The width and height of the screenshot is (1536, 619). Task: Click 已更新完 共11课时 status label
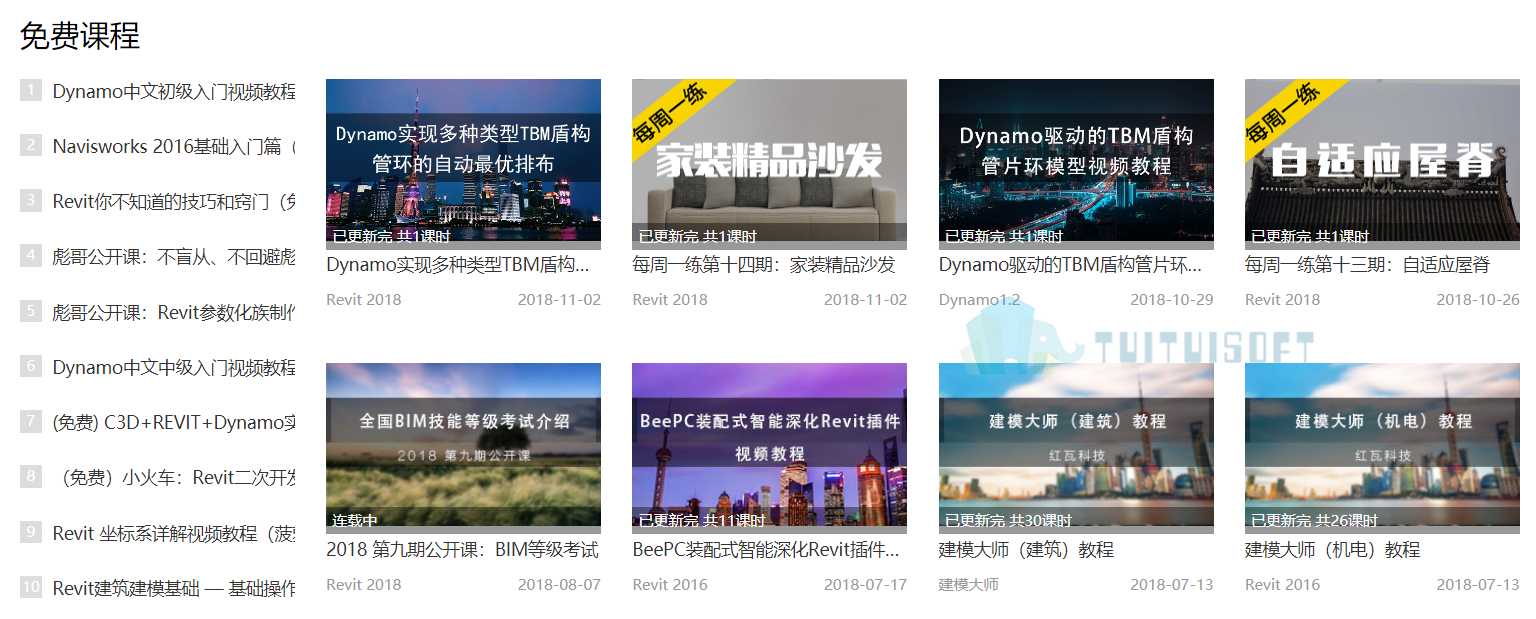[x=701, y=521]
